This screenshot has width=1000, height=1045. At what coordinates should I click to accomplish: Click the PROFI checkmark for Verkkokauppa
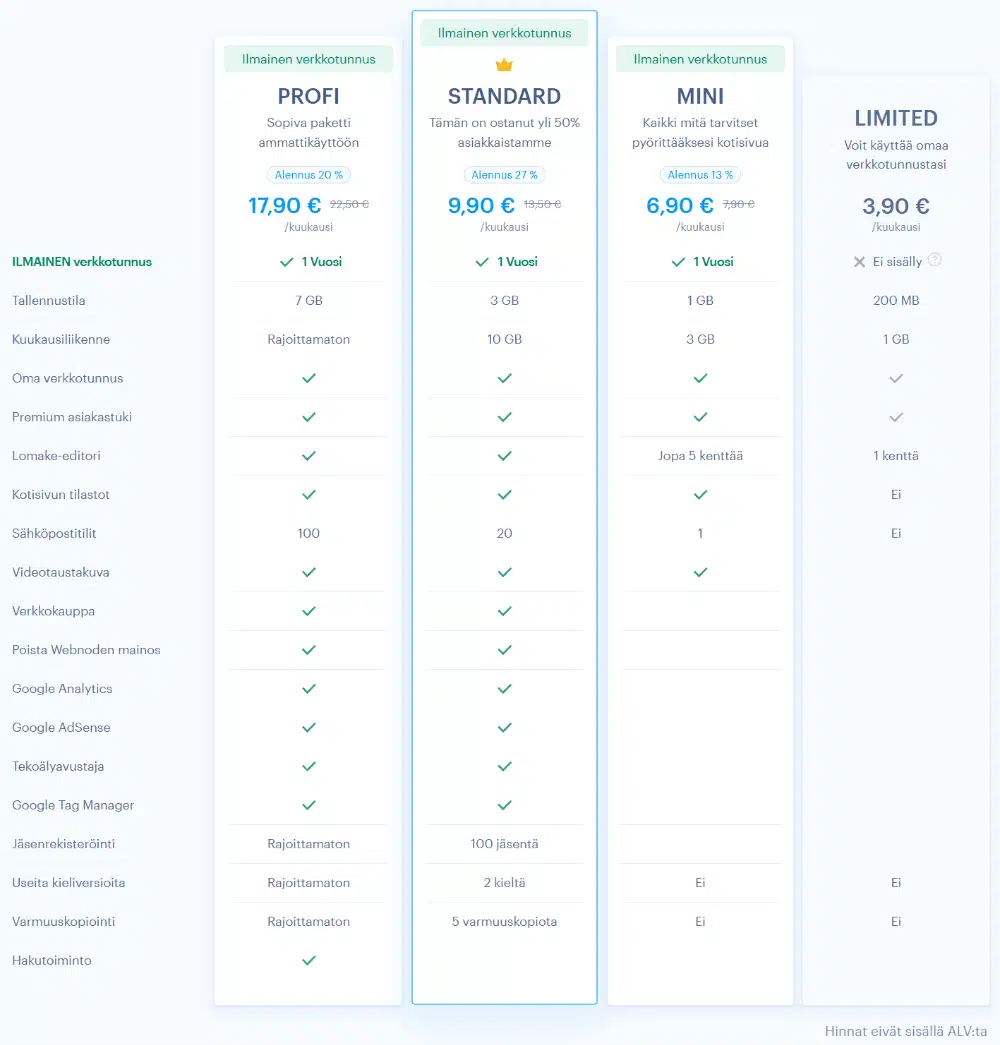coord(309,611)
